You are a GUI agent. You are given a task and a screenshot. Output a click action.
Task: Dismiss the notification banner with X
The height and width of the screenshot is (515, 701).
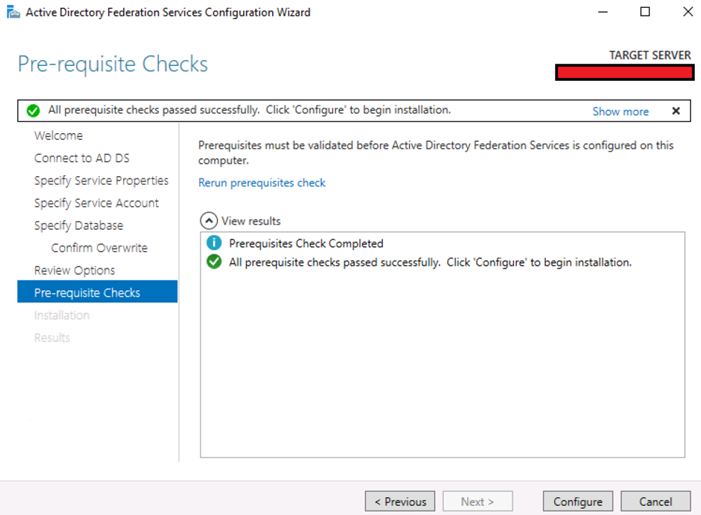point(676,111)
